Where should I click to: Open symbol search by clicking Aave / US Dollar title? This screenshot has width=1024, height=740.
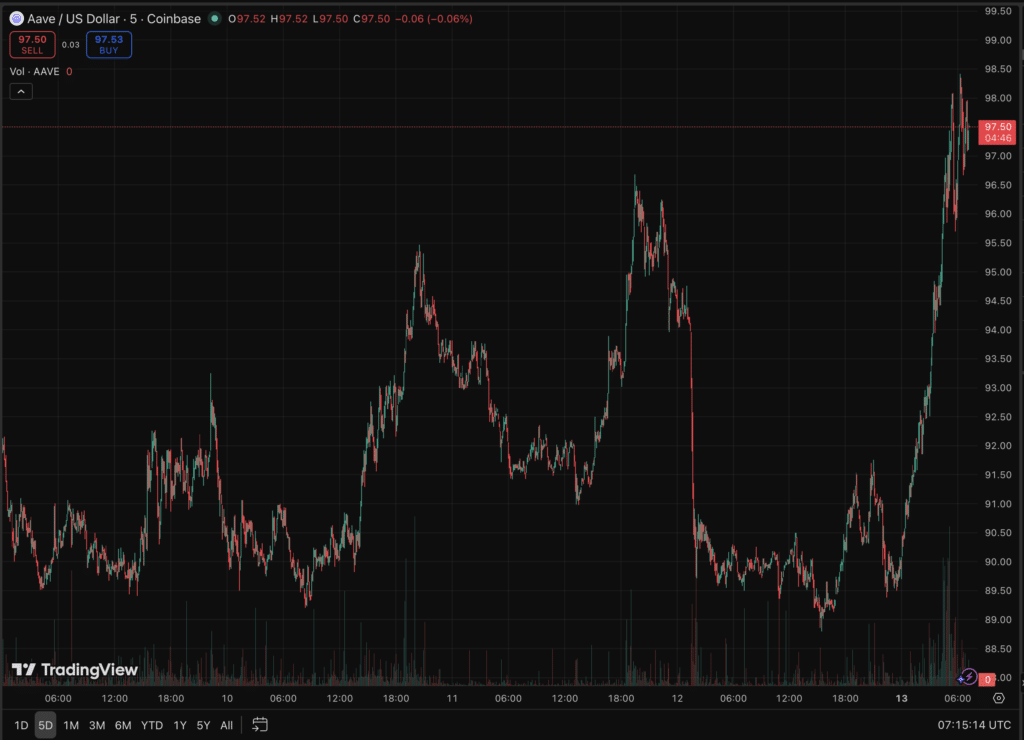click(75, 18)
